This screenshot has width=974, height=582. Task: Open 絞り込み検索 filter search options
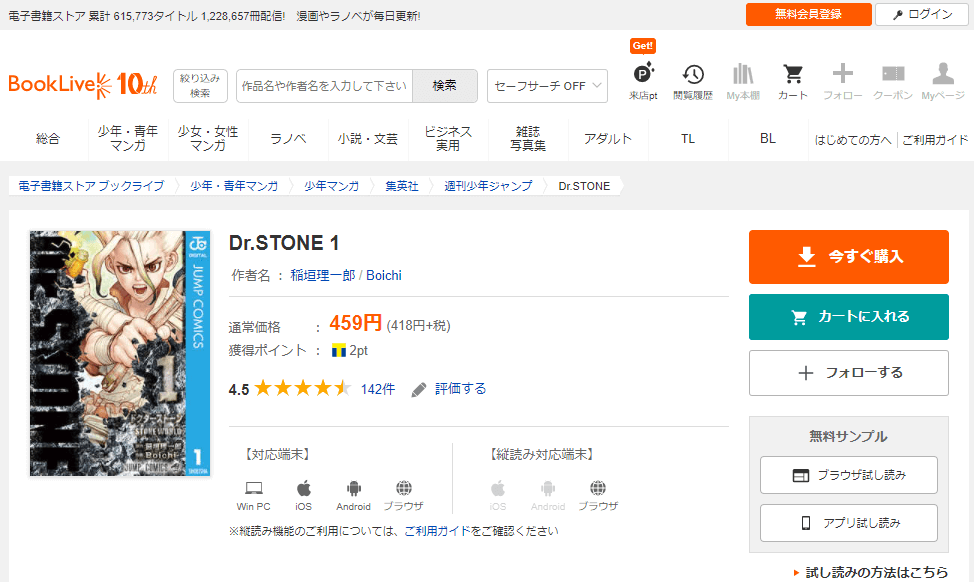[x=200, y=86]
